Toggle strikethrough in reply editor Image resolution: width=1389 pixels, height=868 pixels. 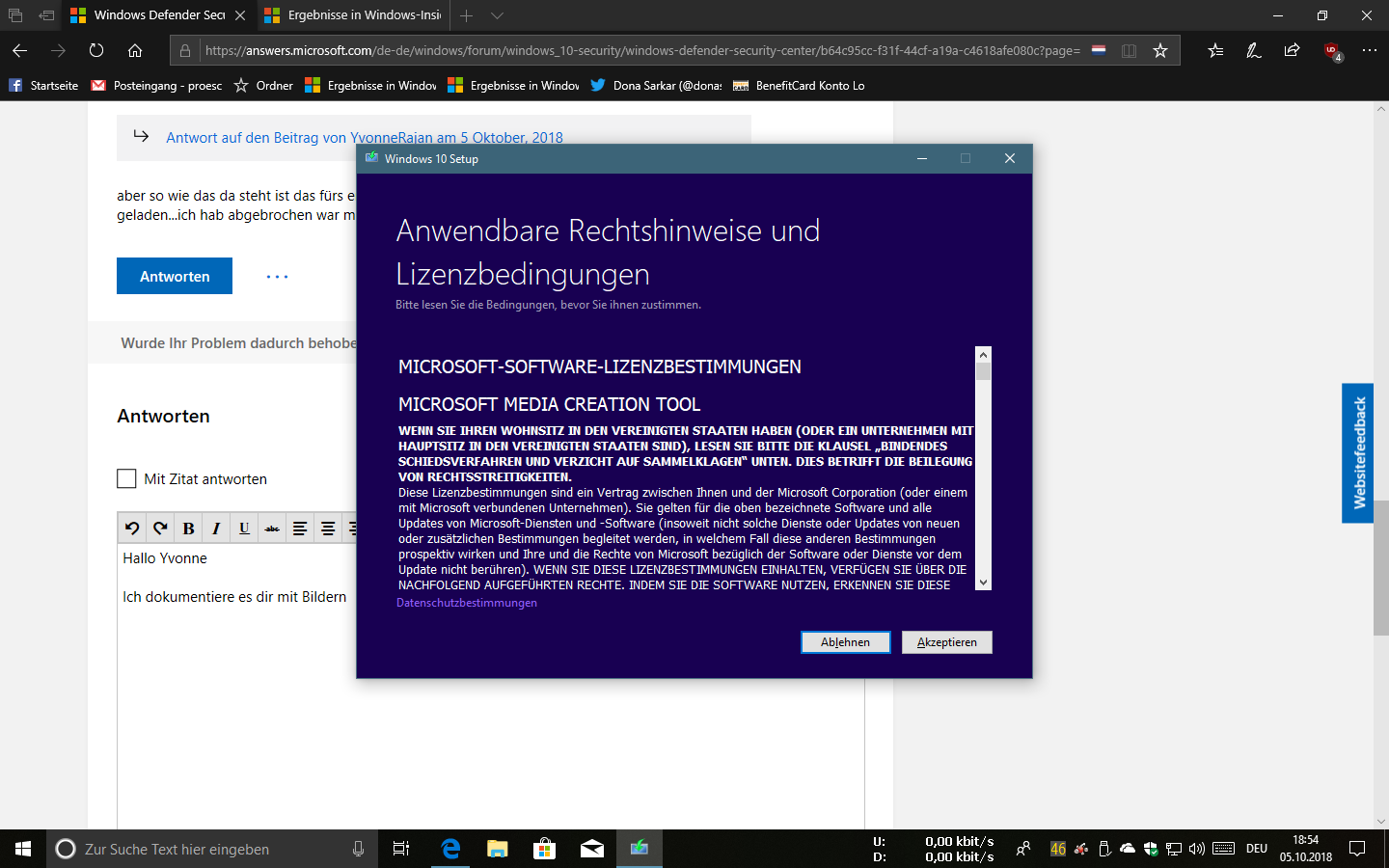(272, 528)
